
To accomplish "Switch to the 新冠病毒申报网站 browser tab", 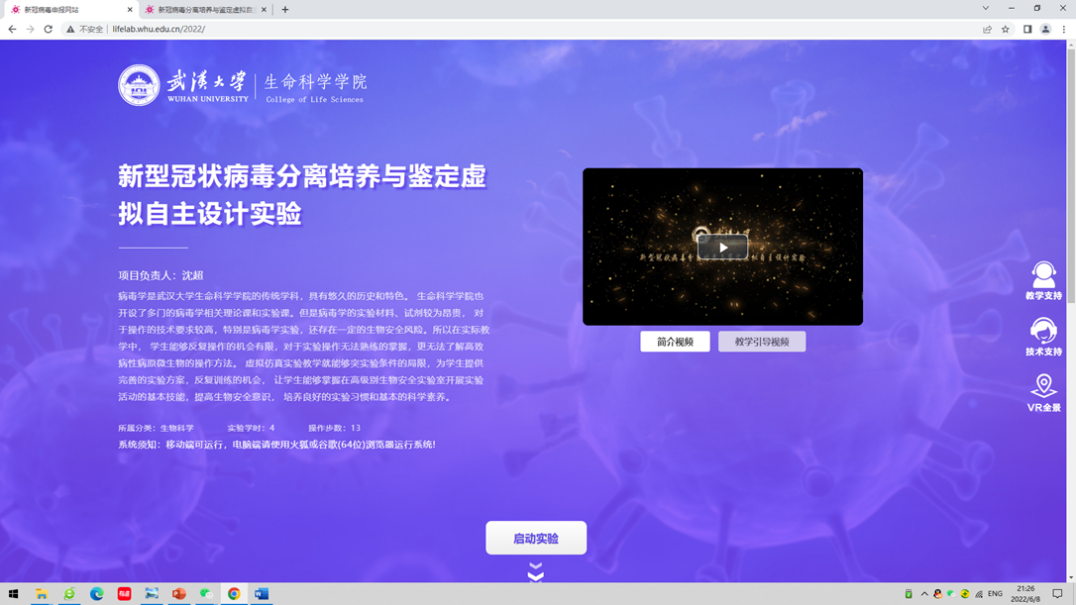I will tap(69, 10).
